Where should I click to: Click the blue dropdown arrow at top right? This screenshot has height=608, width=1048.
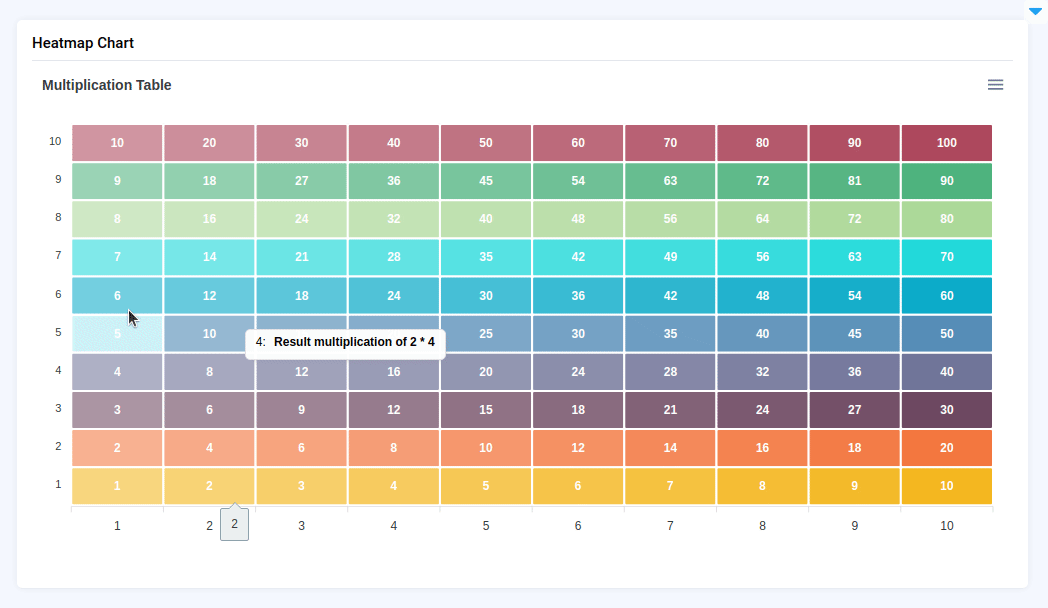click(x=1035, y=12)
